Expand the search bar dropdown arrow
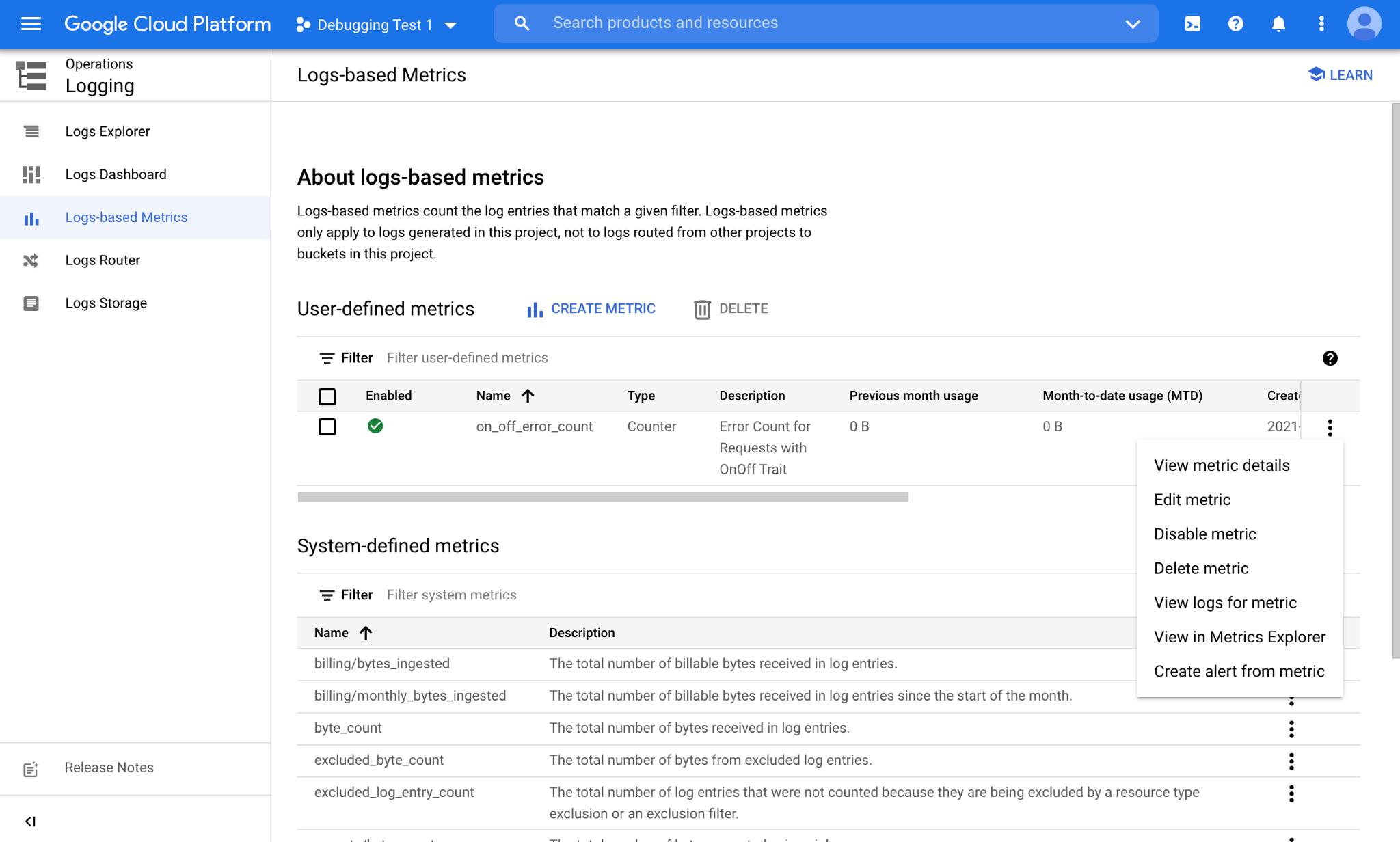1400x842 pixels. click(1133, 25)
